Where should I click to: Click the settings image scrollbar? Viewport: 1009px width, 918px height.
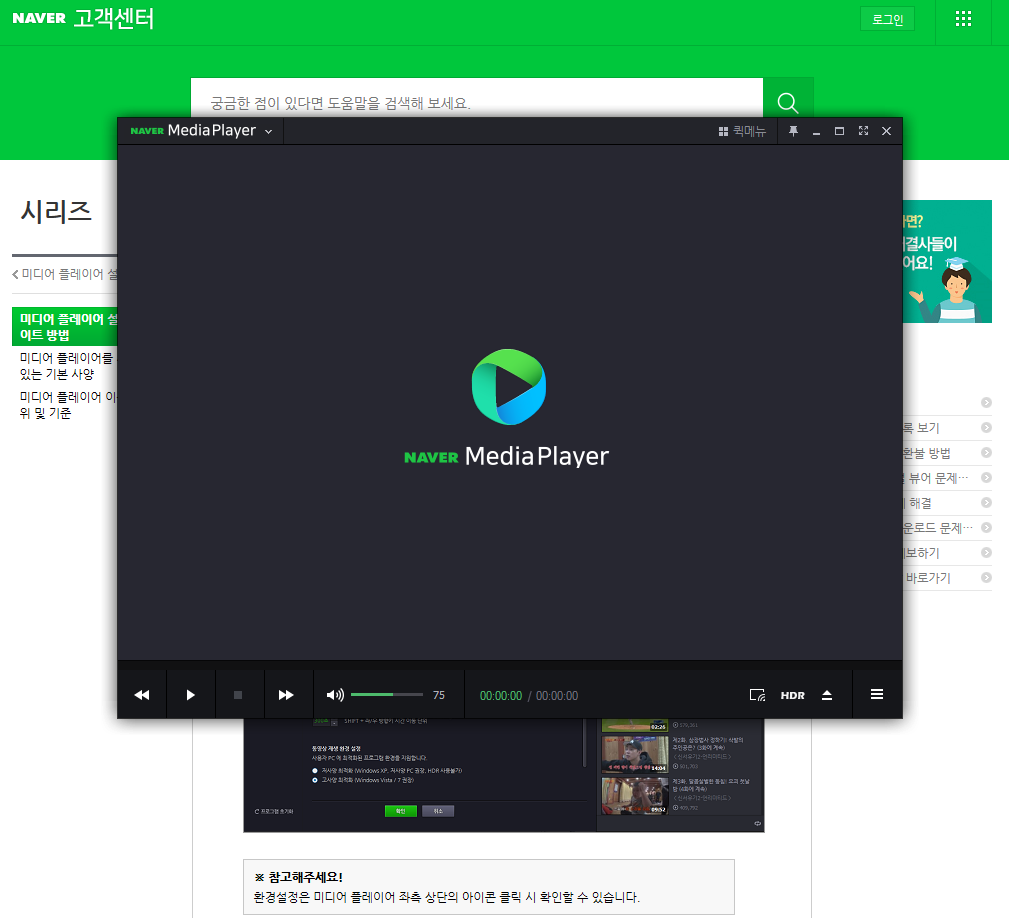584,743
